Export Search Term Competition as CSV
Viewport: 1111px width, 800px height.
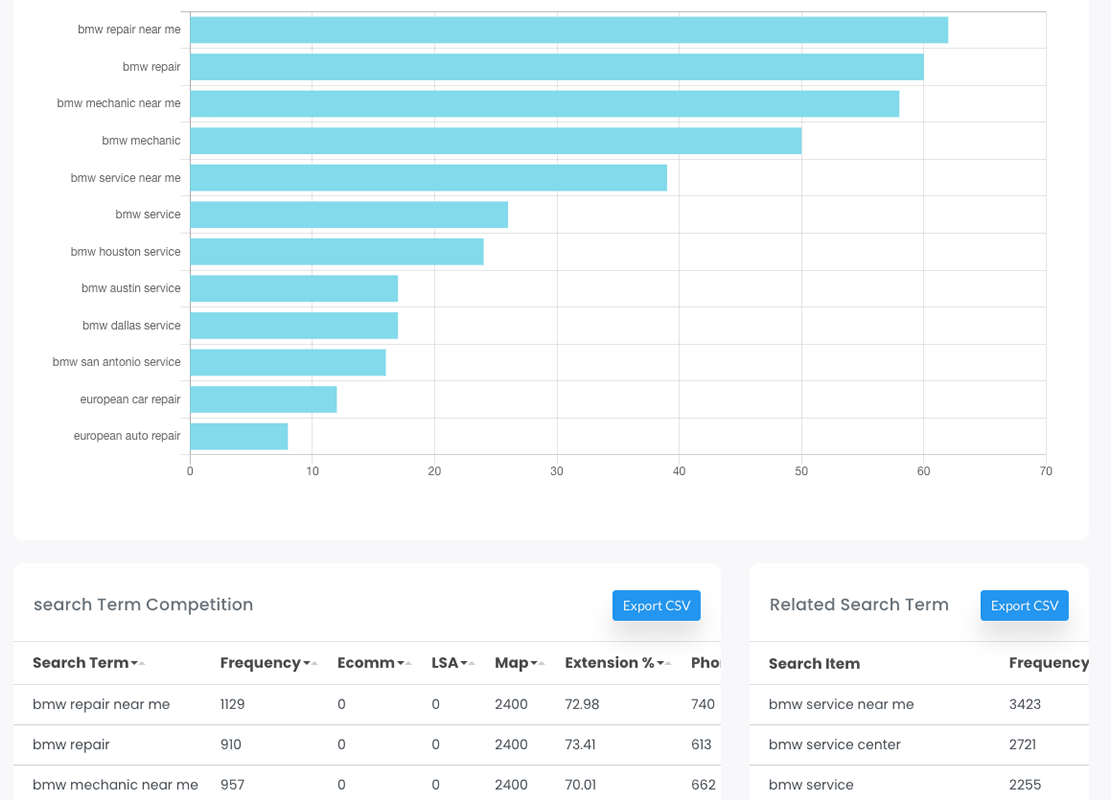click(656, 605)
